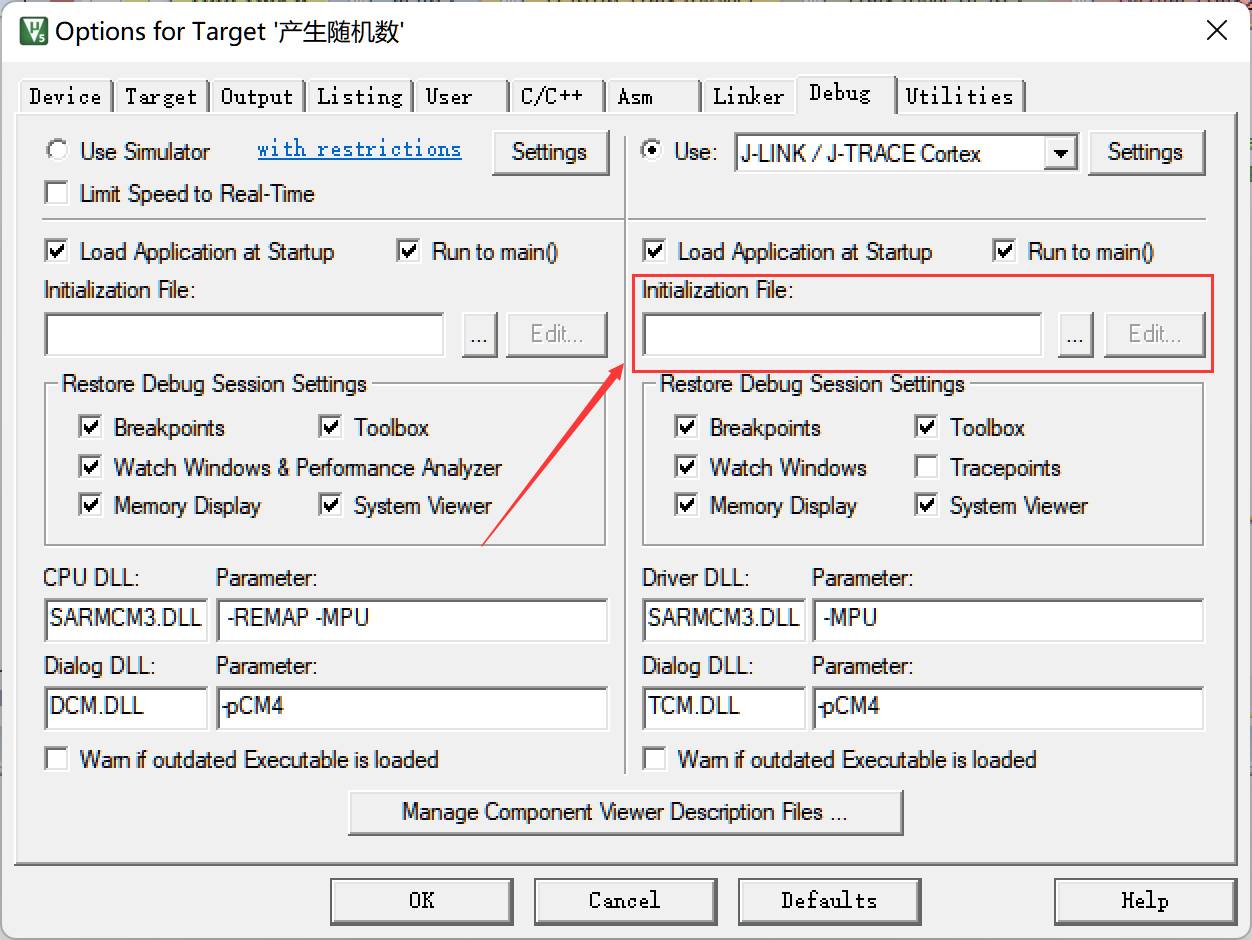Image resolution: width=1252 pixels, height=940 pixels.
Task: Enable Limit Speed to Real-Time
Action: 58,193
